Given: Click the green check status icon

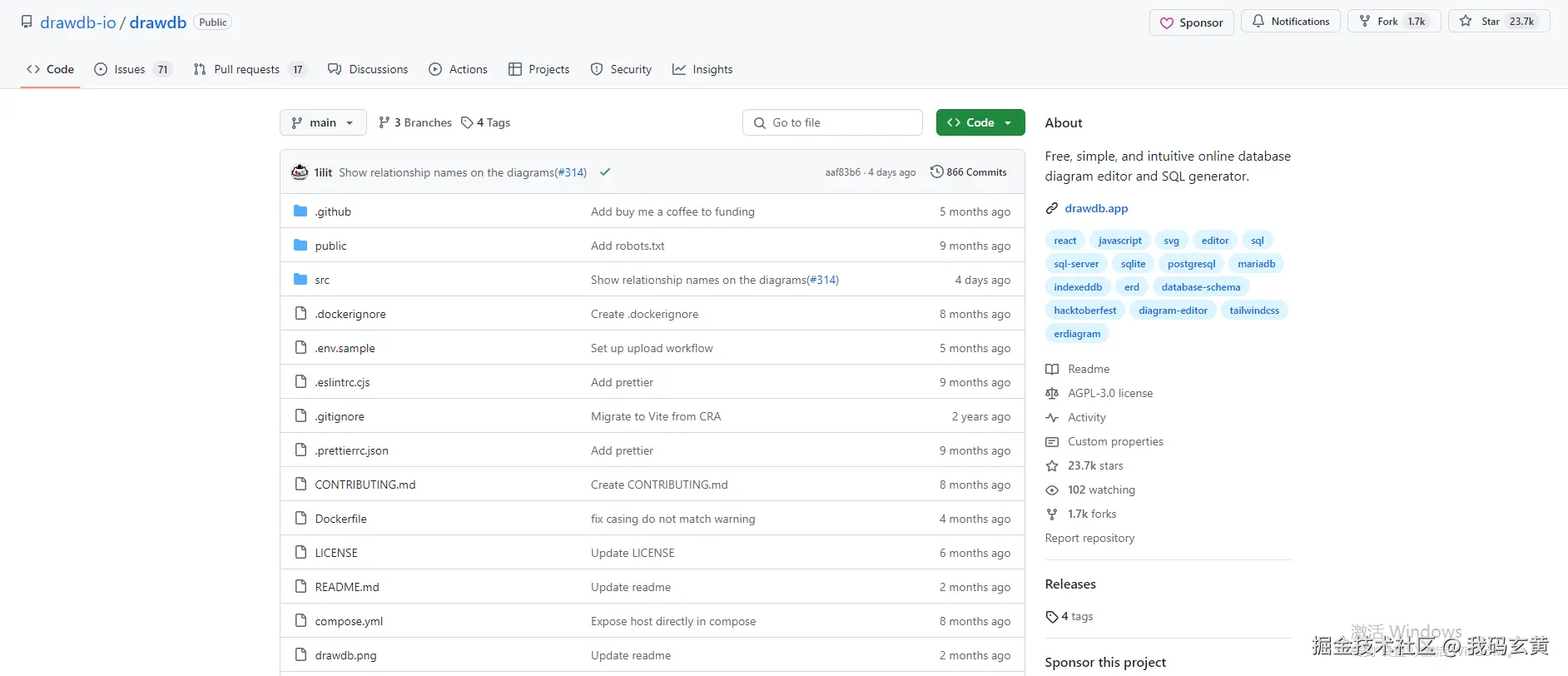Looking at the screenshot, I should click(x=605, y=172).
